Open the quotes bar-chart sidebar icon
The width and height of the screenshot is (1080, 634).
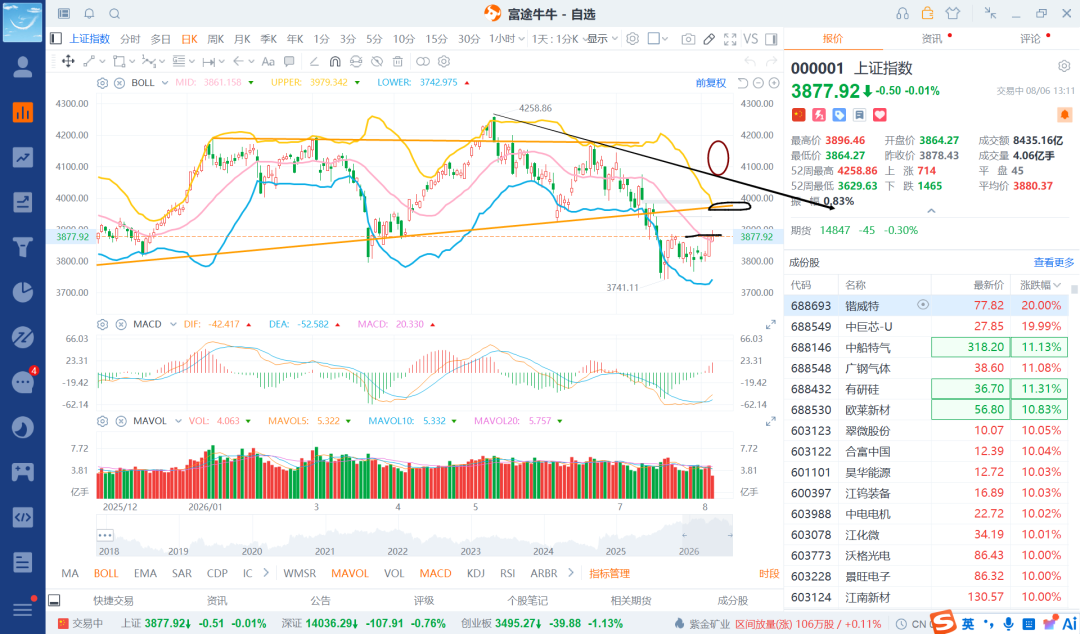(x=23, y=112)
